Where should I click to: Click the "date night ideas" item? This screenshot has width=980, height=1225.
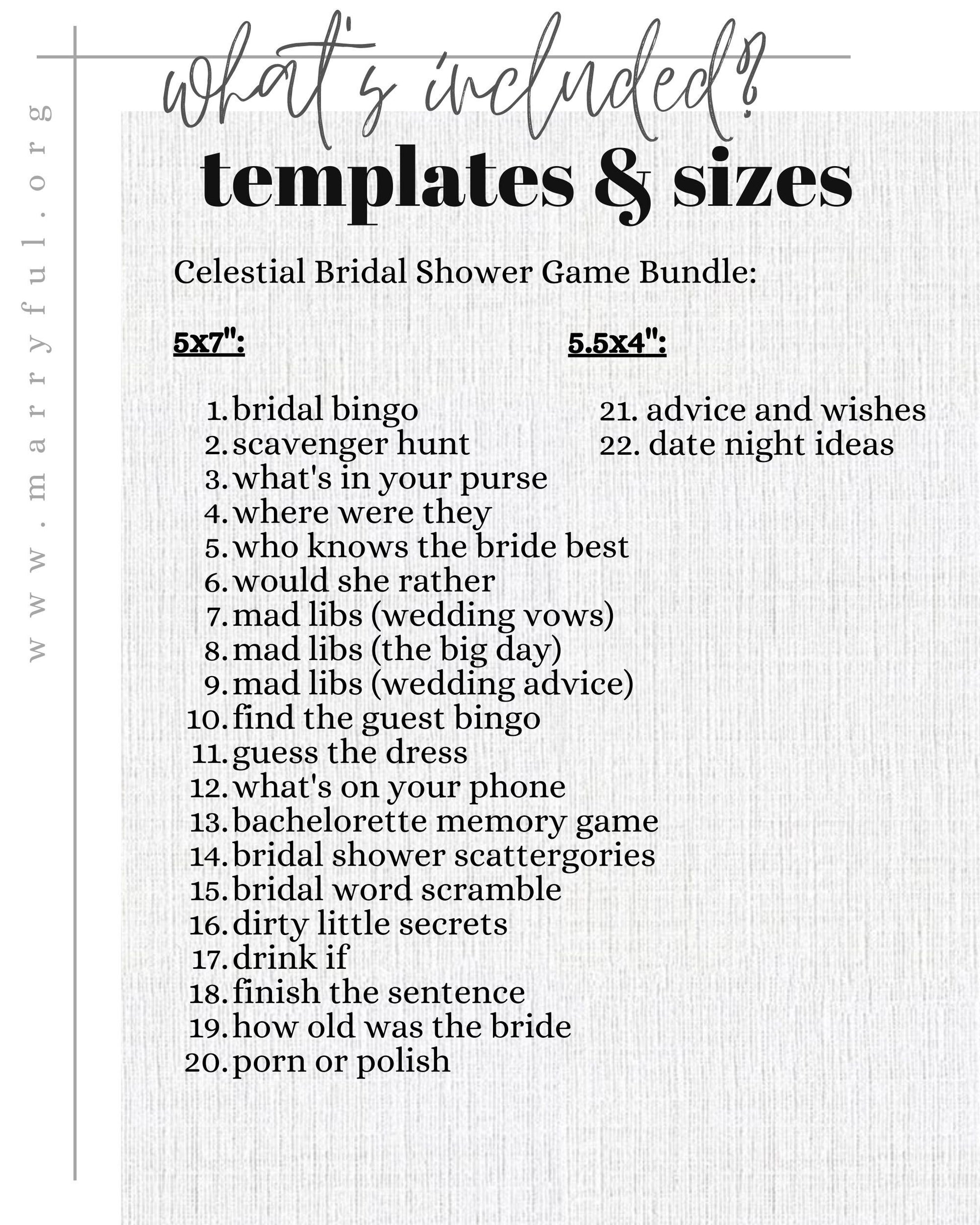pos(771,444)
